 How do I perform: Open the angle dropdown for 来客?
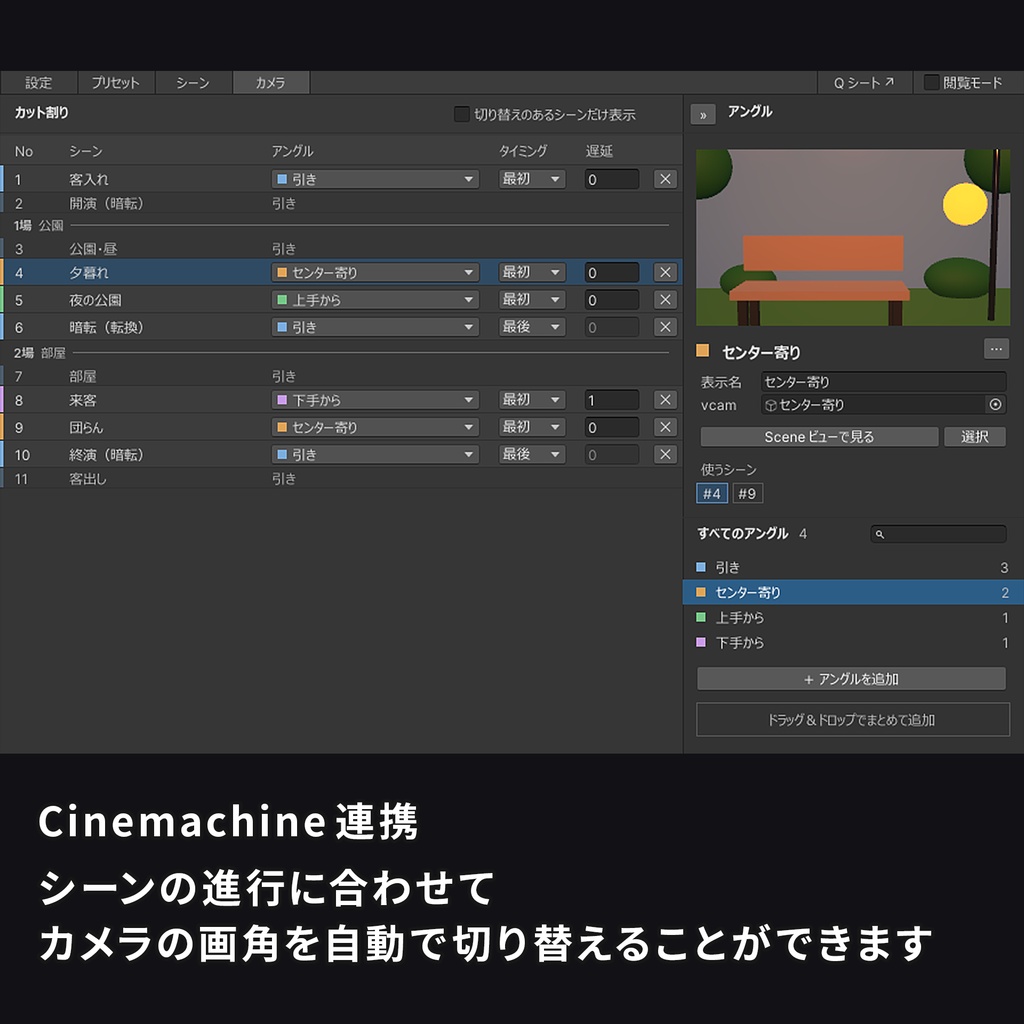point(375,400)
